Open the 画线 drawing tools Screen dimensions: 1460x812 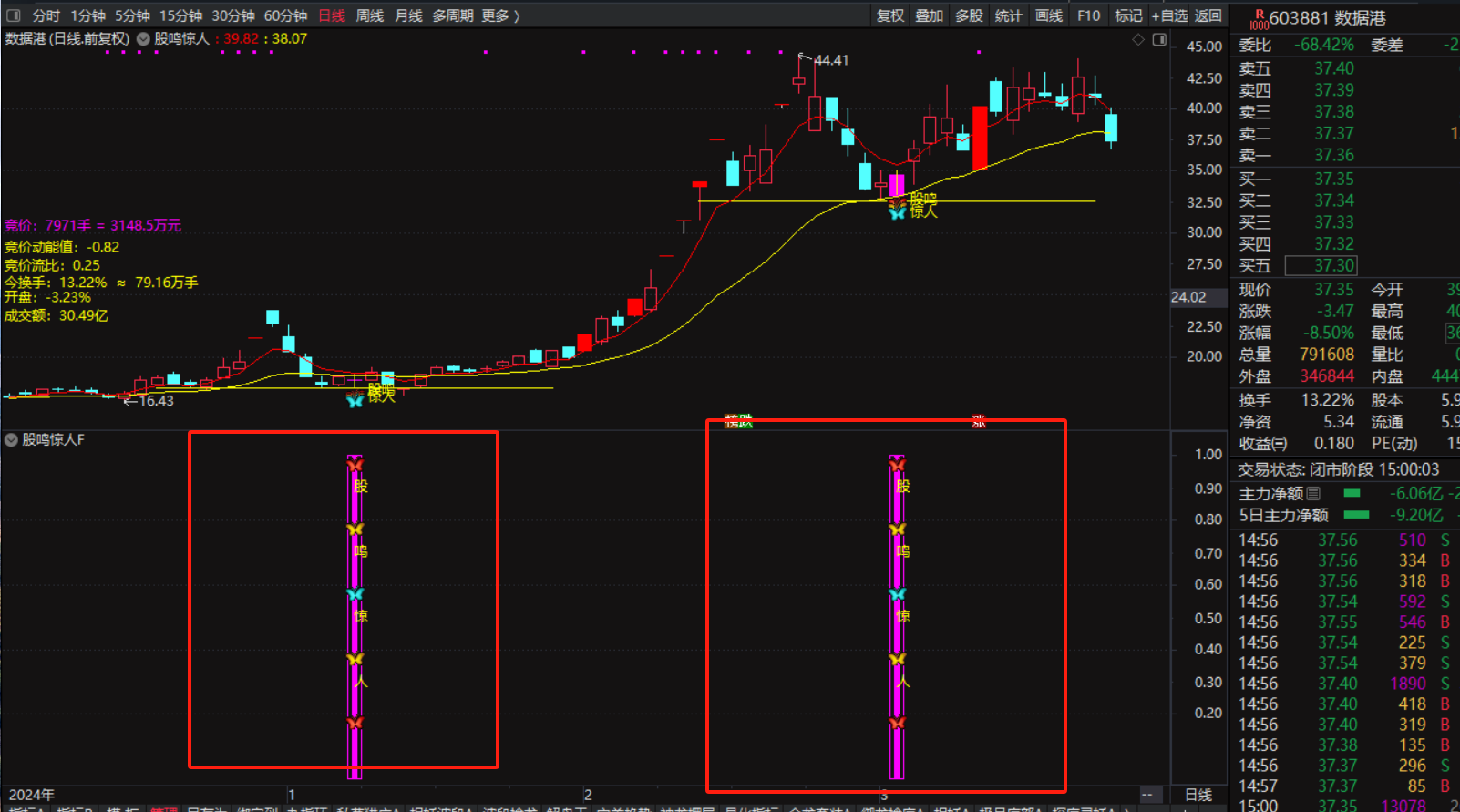click(x=1049, y=15)
